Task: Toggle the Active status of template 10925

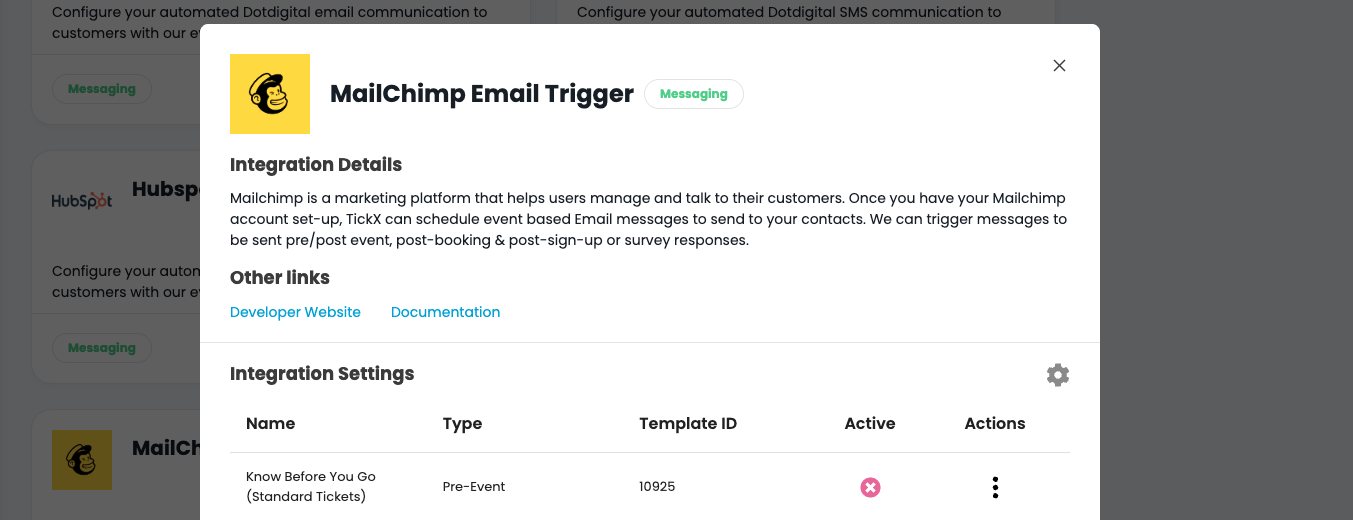Action: pos(870,487)
